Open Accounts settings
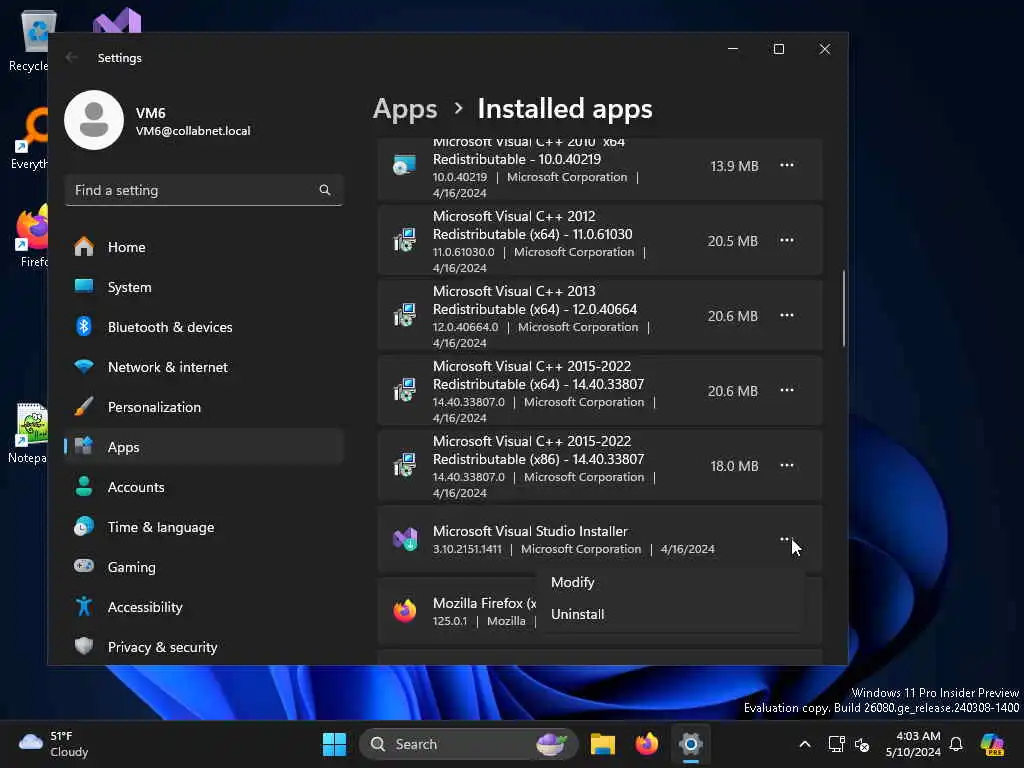1024x768 pixels. pos(204,487)
